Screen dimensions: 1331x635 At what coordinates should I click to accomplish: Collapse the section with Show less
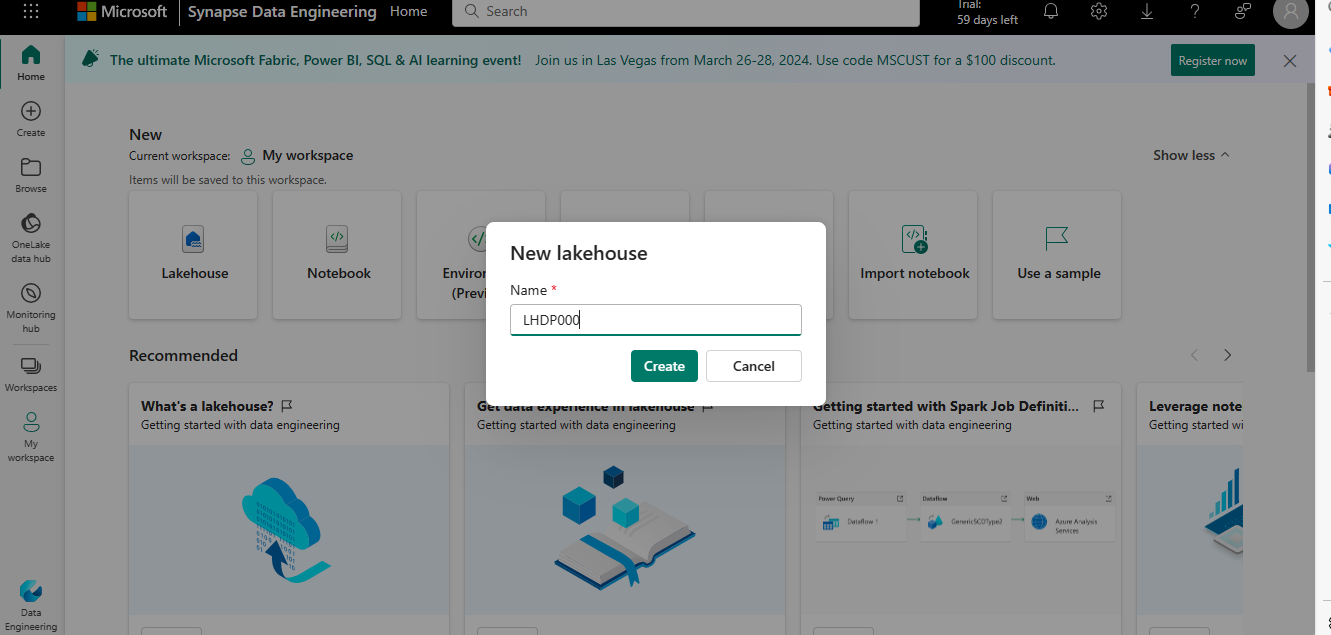1191,155
